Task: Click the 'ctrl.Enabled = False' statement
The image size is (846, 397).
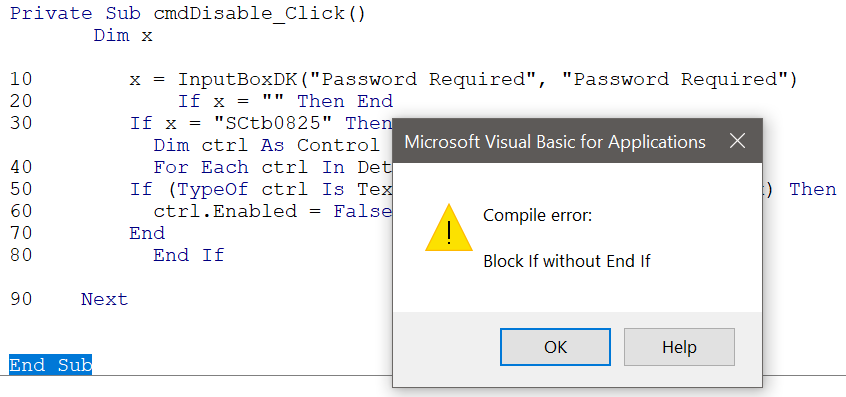Action: click(272, 211)
